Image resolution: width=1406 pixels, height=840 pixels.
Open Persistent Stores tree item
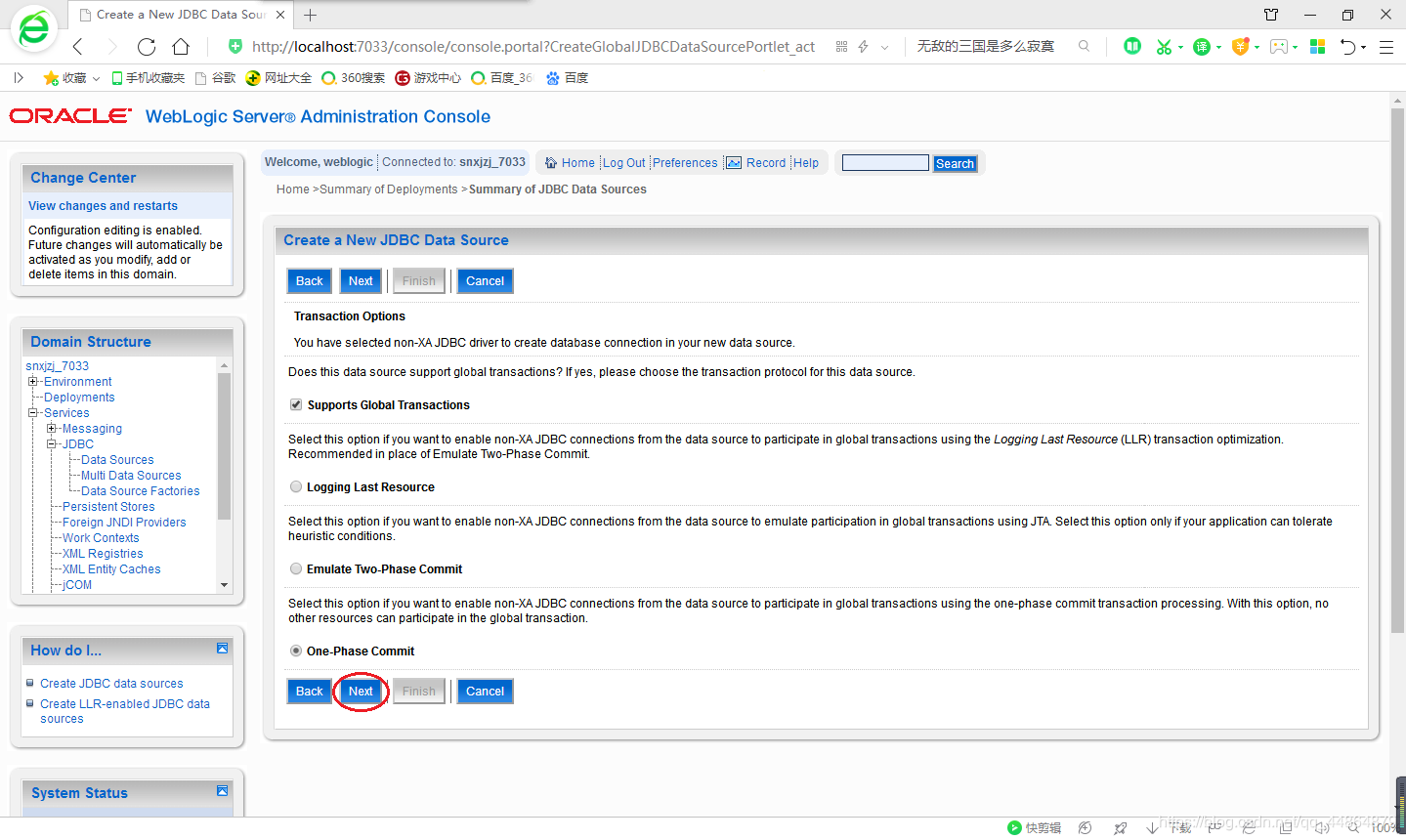108,507
